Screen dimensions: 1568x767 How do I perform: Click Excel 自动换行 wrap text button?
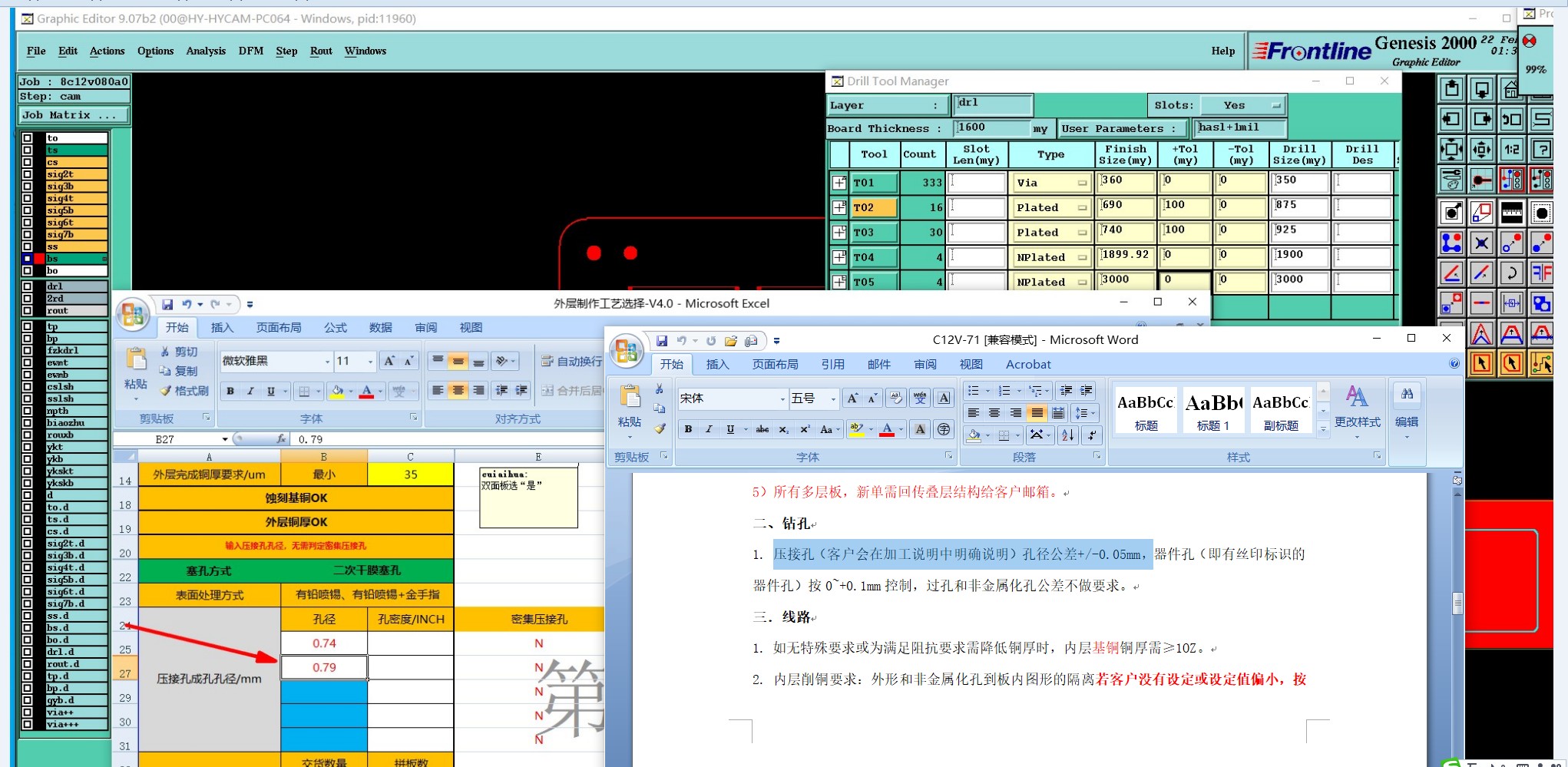(572, 361)
